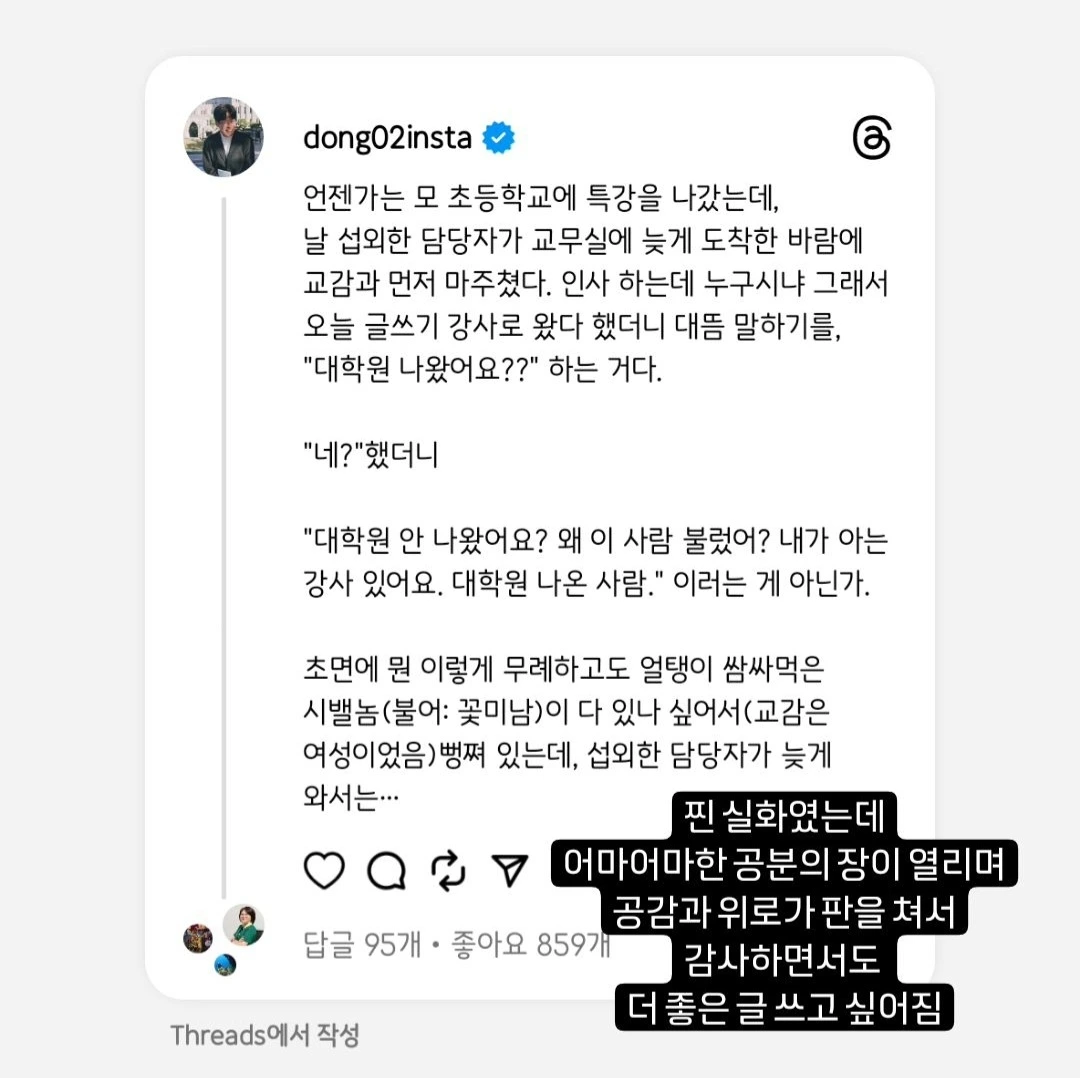This screenshot has height=1078, width=1080.
Task: Open the small dark replier avatar
Action: tap(198, 938)
